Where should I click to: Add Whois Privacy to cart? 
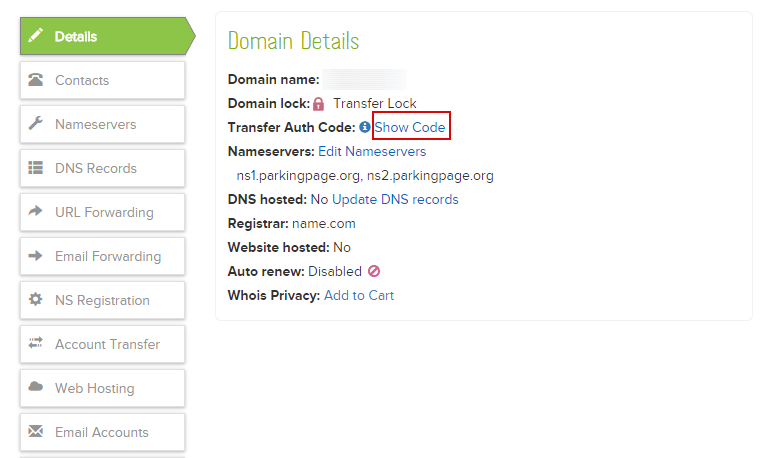(x=359, y=295)
